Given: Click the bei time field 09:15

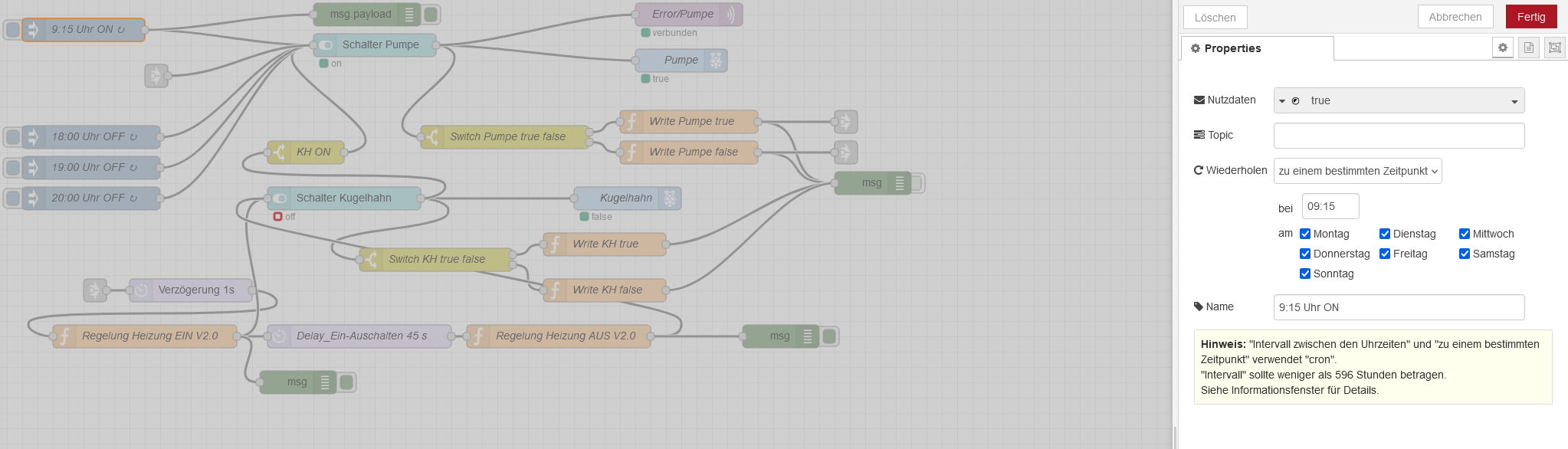Looking at the screenshot, I should [x=1330, y=206].
